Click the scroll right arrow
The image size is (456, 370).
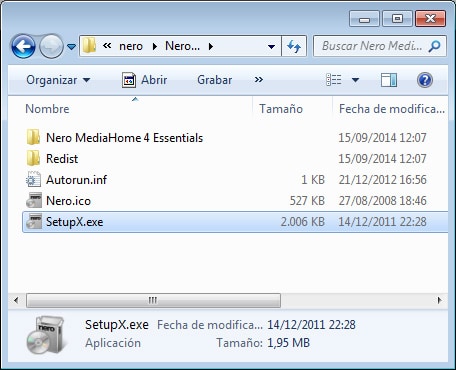[440, 300]
